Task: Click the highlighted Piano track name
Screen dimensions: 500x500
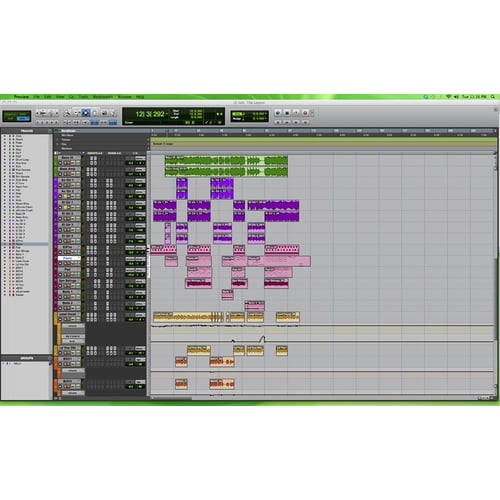Action: coord(68,258)
